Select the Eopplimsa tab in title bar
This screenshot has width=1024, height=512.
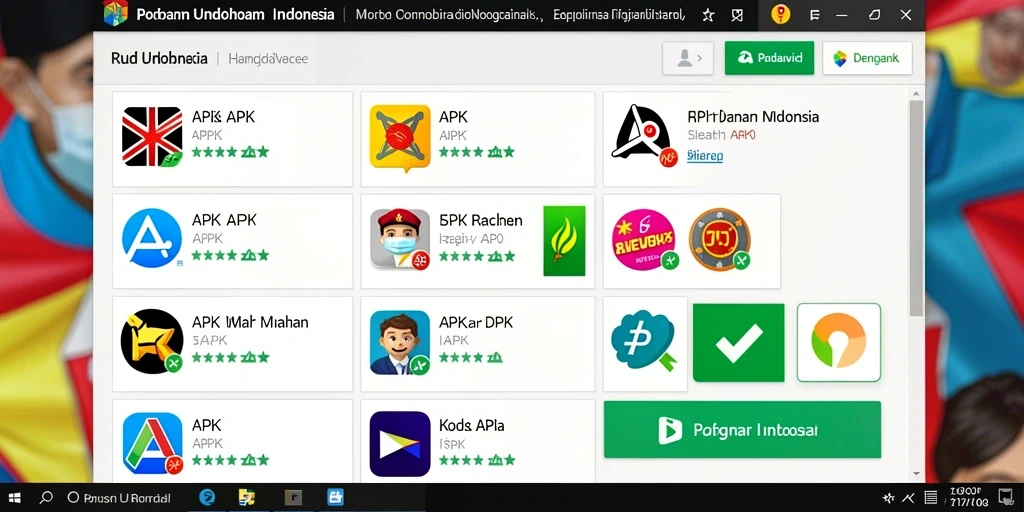618,14
